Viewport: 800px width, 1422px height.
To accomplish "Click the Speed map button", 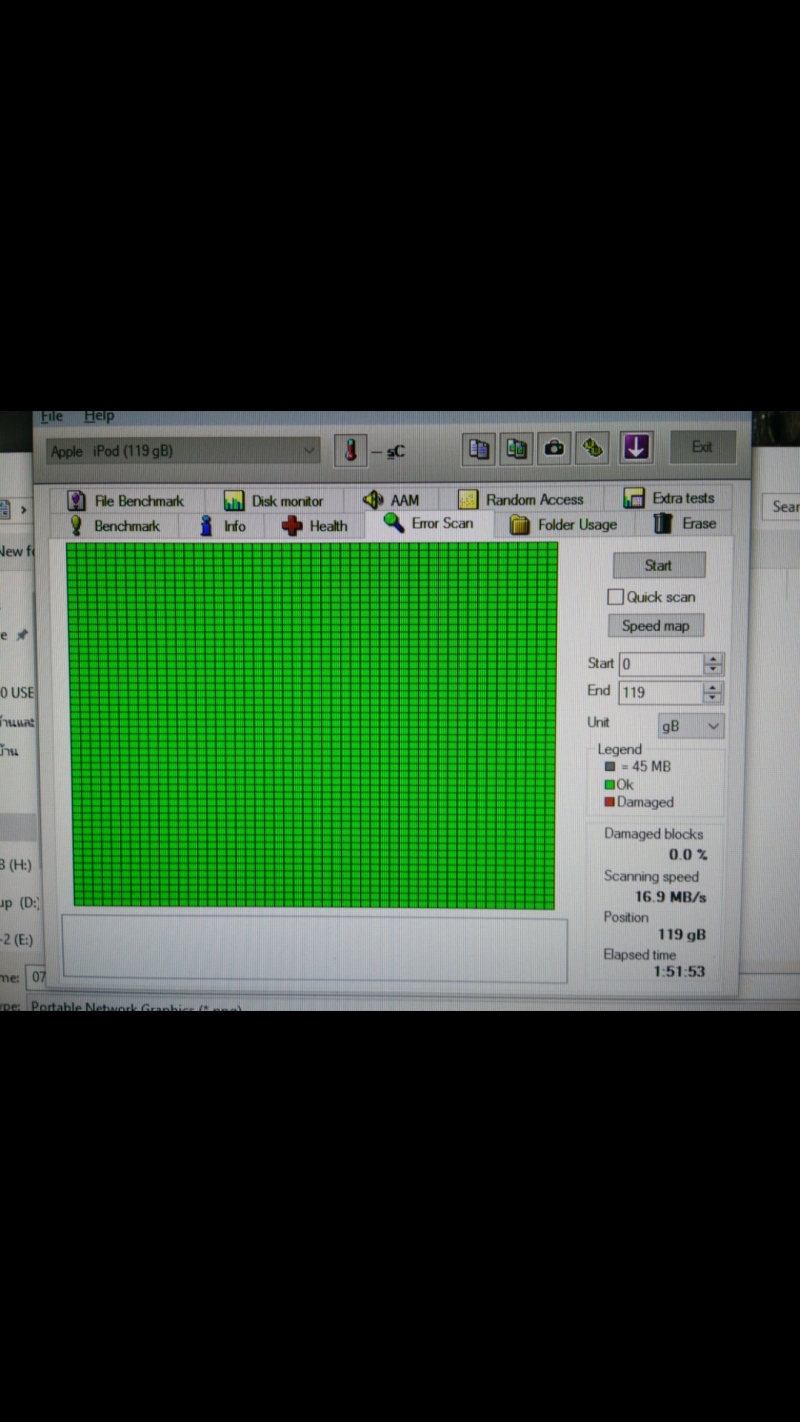I will [x=655, y=626].
